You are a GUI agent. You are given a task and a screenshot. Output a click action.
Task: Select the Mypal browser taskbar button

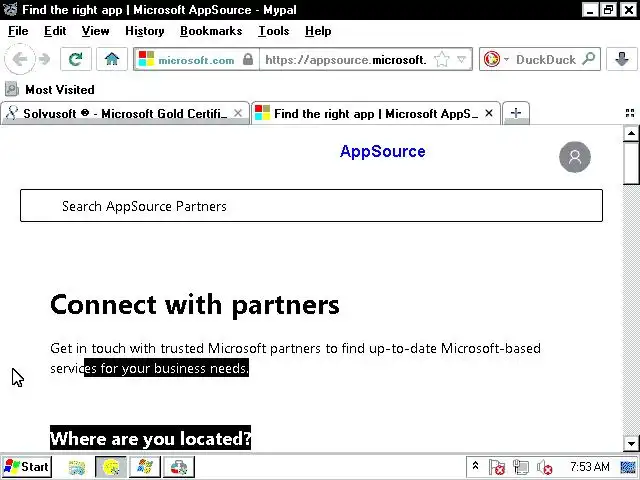coord(111,467)
